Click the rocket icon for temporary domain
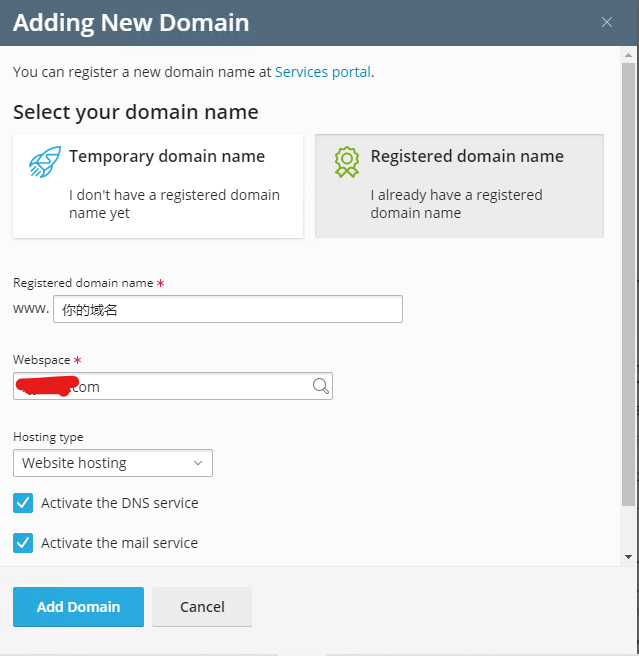The width and height of the screenshot is (639, 656). pyautogui.click(x=45, y=162)
